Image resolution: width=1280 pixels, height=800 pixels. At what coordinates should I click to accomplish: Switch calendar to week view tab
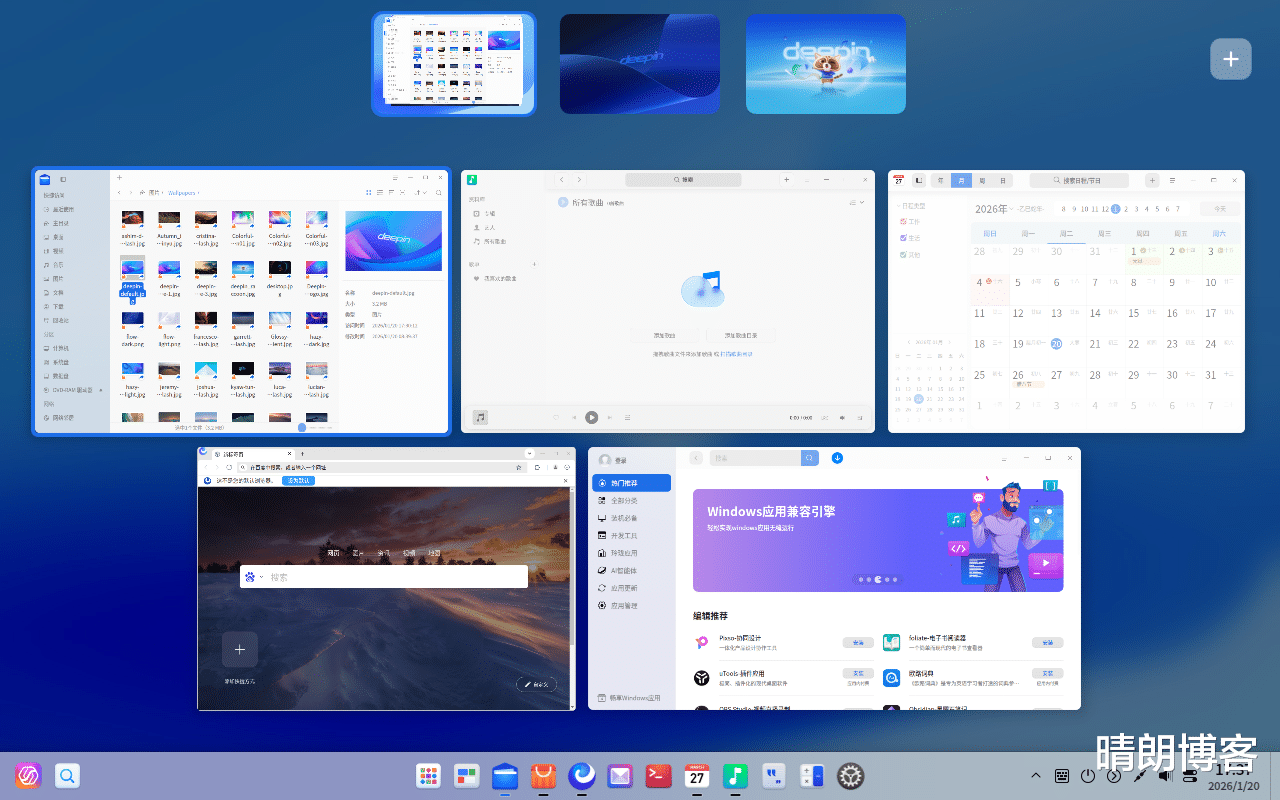pyautogui.click(x=982, y=180)
